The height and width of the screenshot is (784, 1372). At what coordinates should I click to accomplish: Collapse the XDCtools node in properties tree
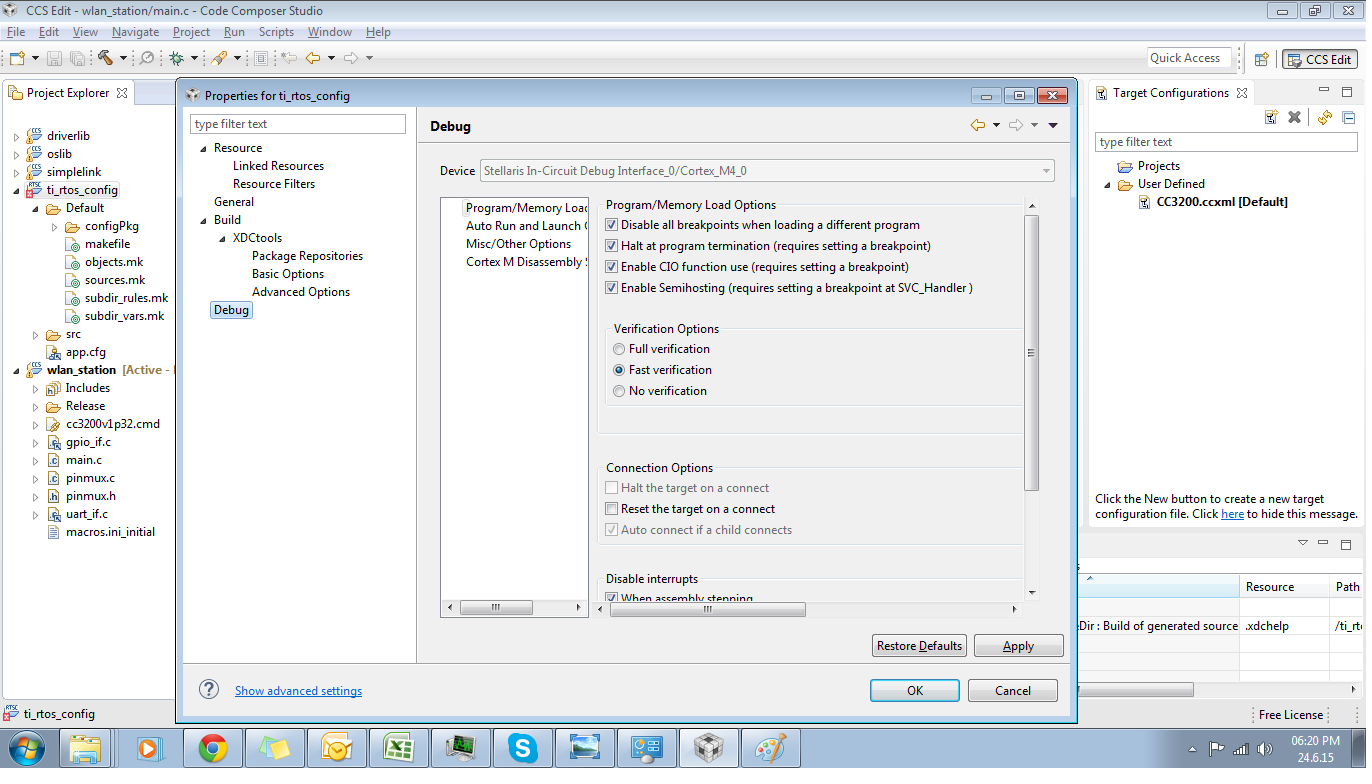click(223, 238)
